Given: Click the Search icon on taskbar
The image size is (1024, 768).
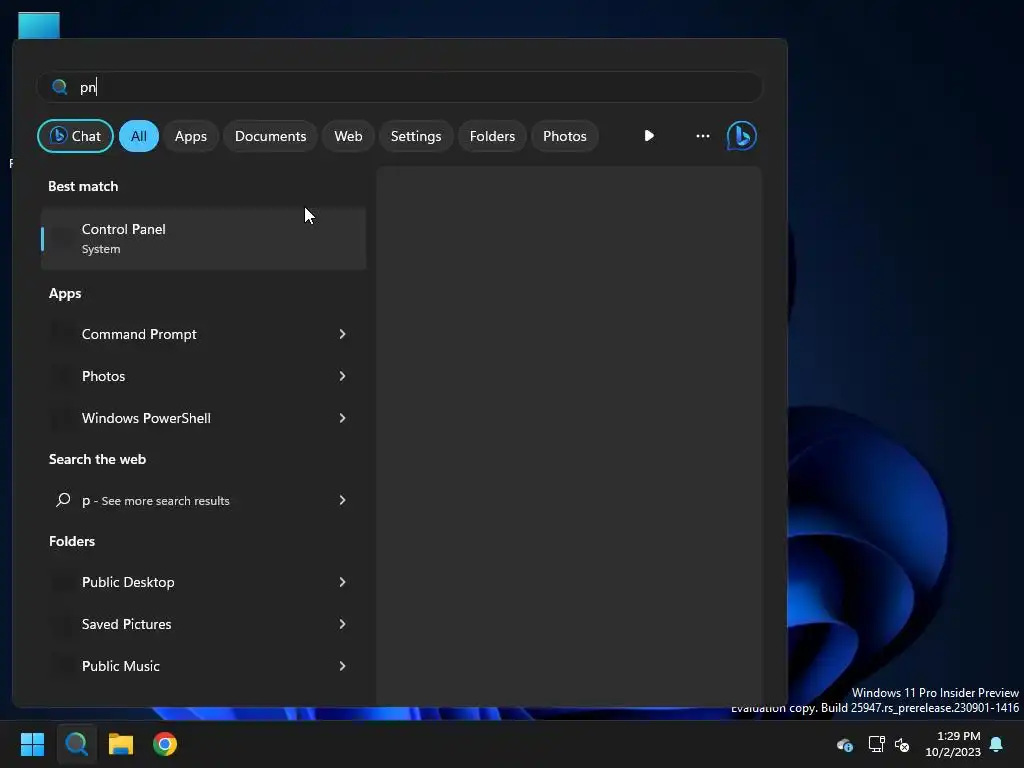Looking at the screenshot, I should coord(76,744).
